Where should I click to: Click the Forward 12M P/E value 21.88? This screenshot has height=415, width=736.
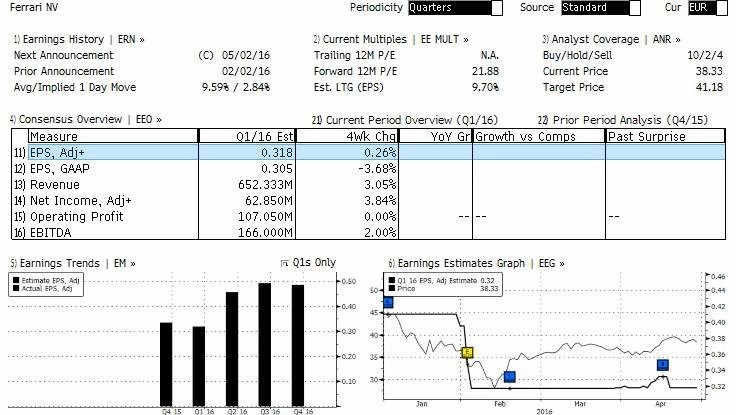click(485, 71)
